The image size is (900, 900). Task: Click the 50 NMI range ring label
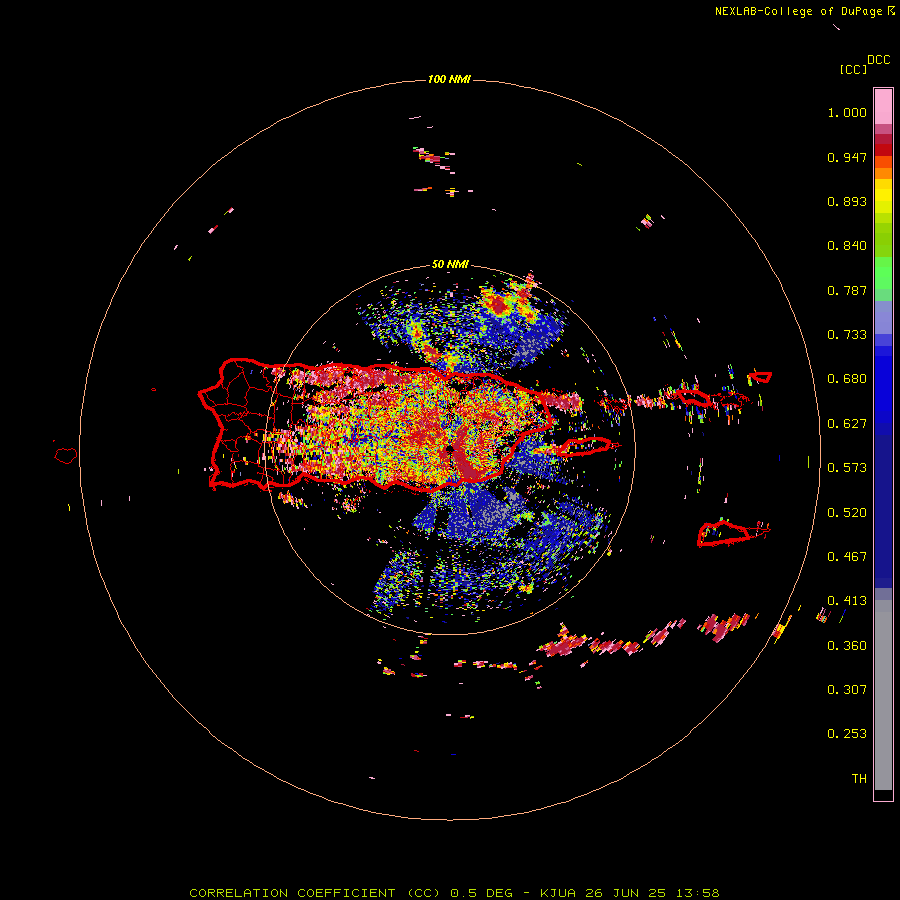click(450, 264)
